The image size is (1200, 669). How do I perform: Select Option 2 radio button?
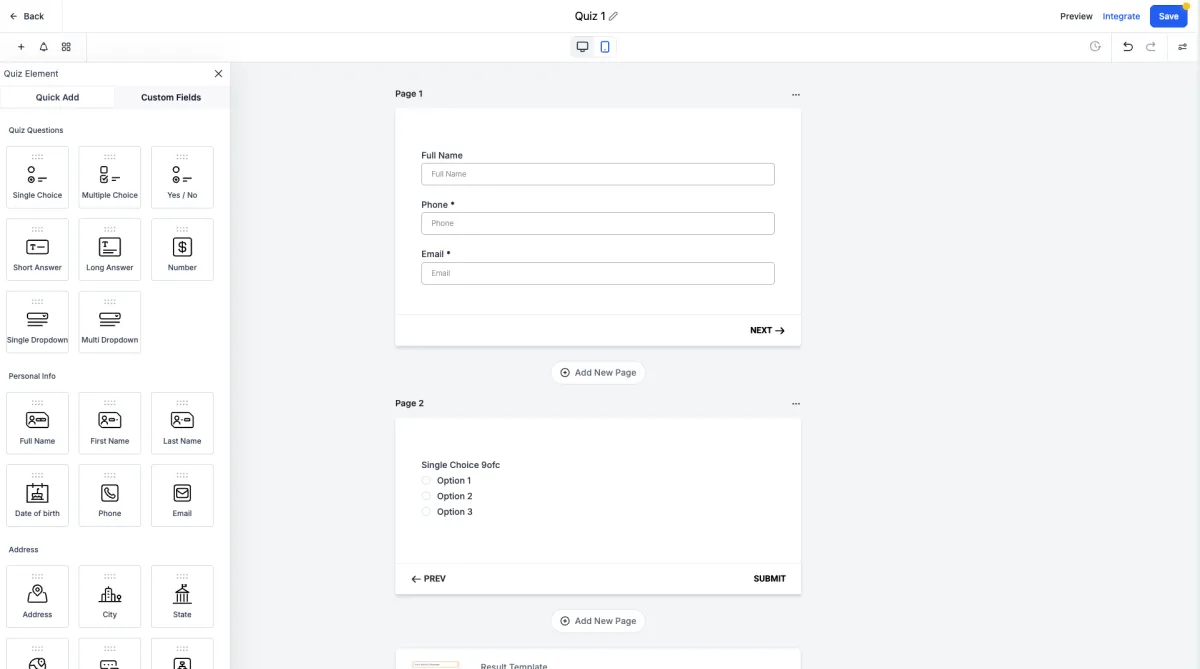tap(426, 496)
